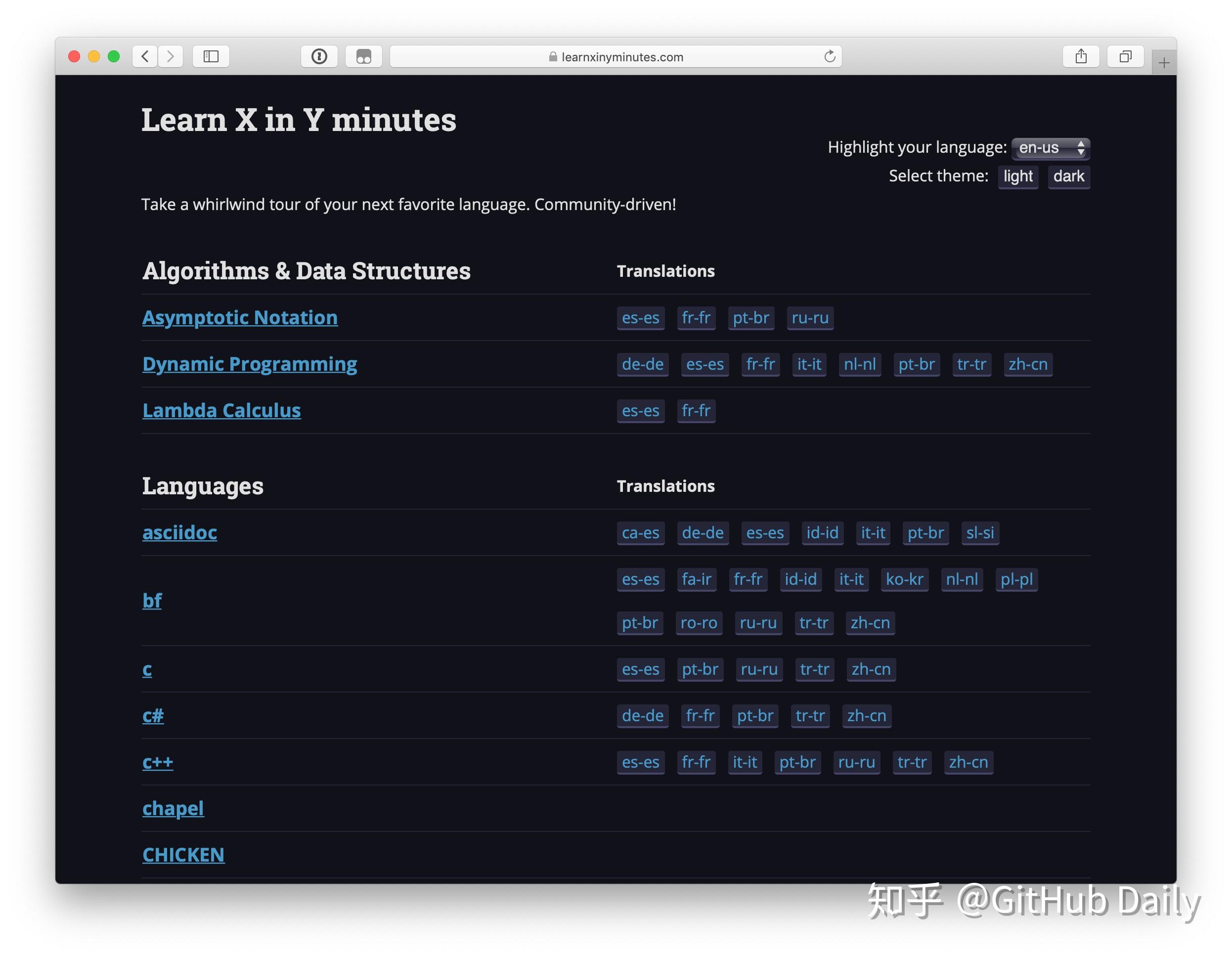The height and width of the screenshot is (957, 1232).
Task: Open the Asymptotic Notation article
Action: [x=240, y=317]
